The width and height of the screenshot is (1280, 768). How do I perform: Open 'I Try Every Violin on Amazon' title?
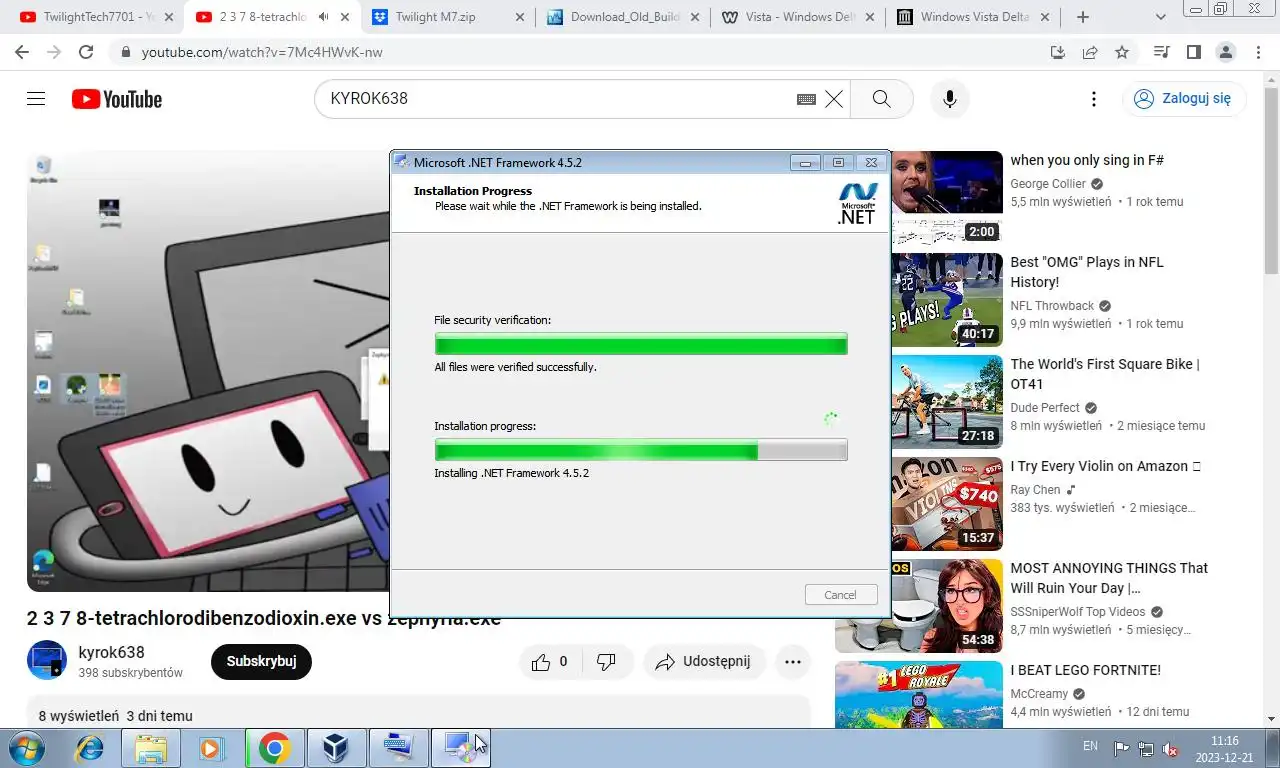point(1105,466)
